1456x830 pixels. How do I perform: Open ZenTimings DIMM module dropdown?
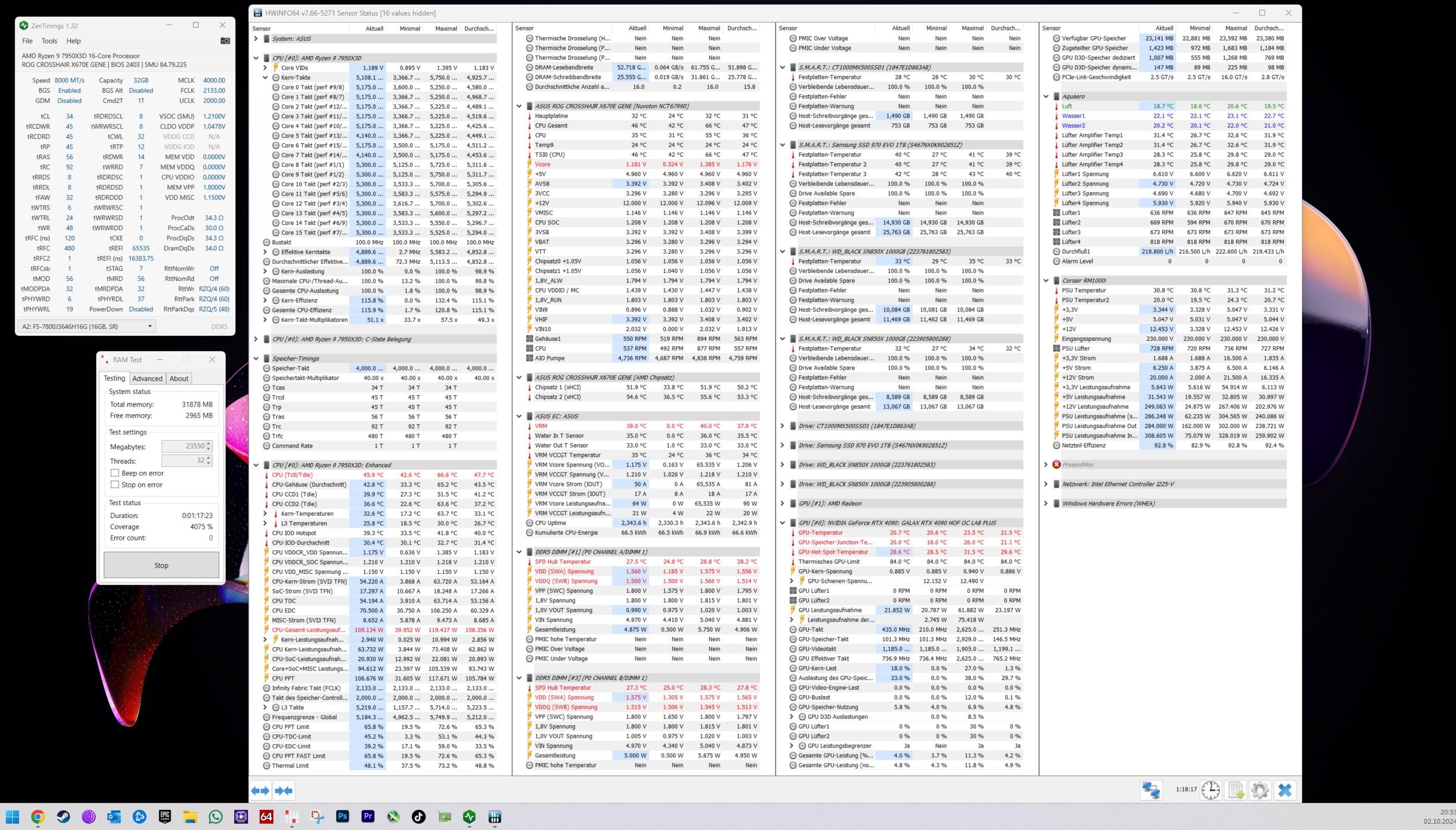click(87, 326)
